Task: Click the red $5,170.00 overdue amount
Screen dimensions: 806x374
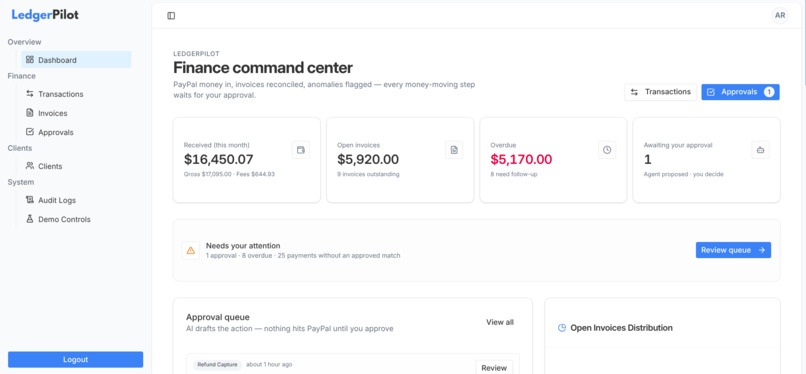Action: pyautogui.click(x=521, y=159)
